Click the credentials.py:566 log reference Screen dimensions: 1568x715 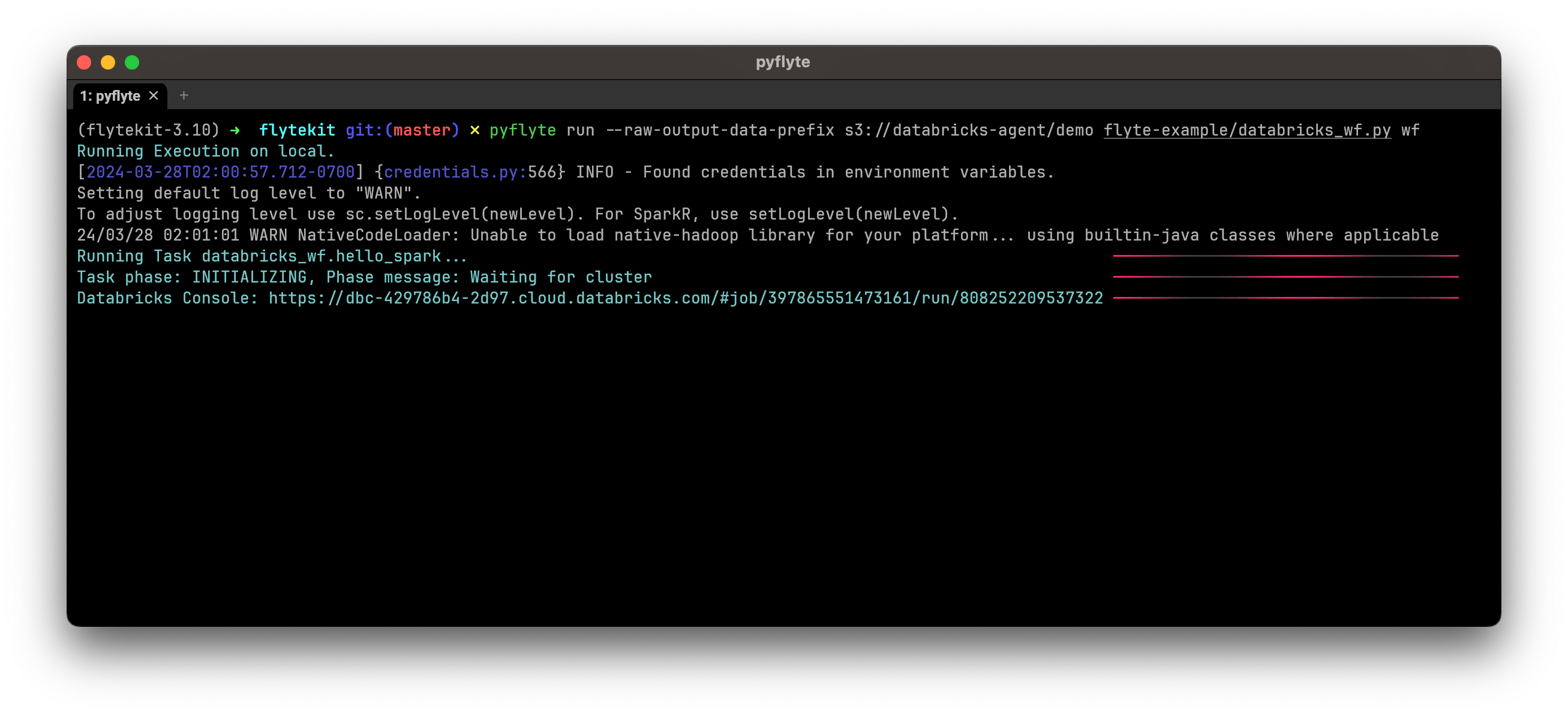[470, 172]
